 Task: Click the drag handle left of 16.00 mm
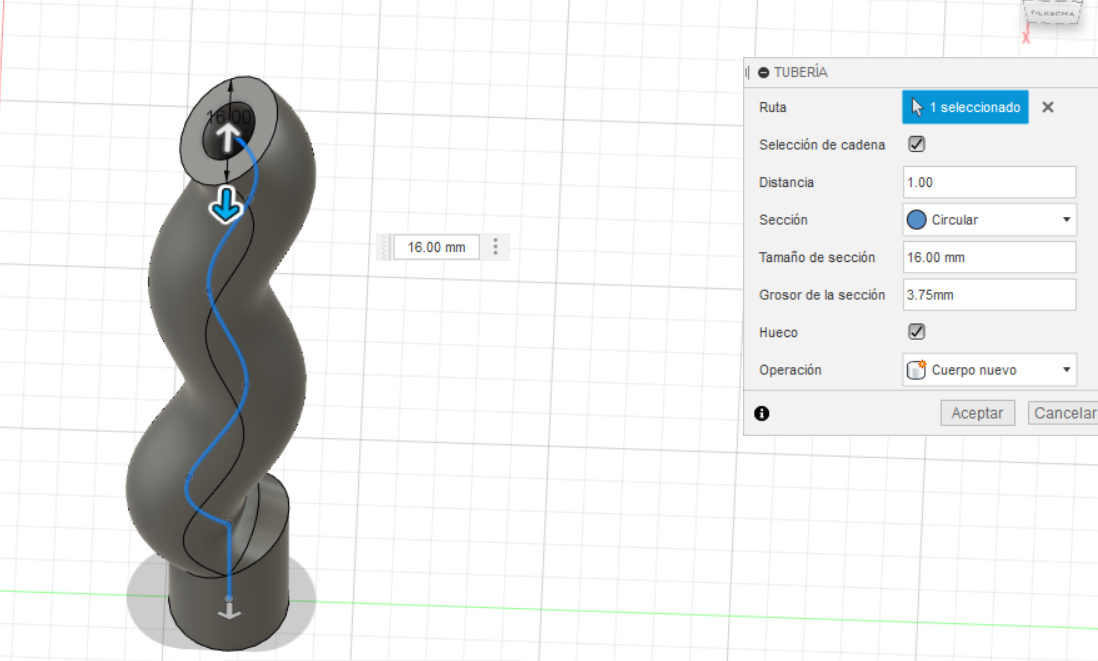[384, 247]
